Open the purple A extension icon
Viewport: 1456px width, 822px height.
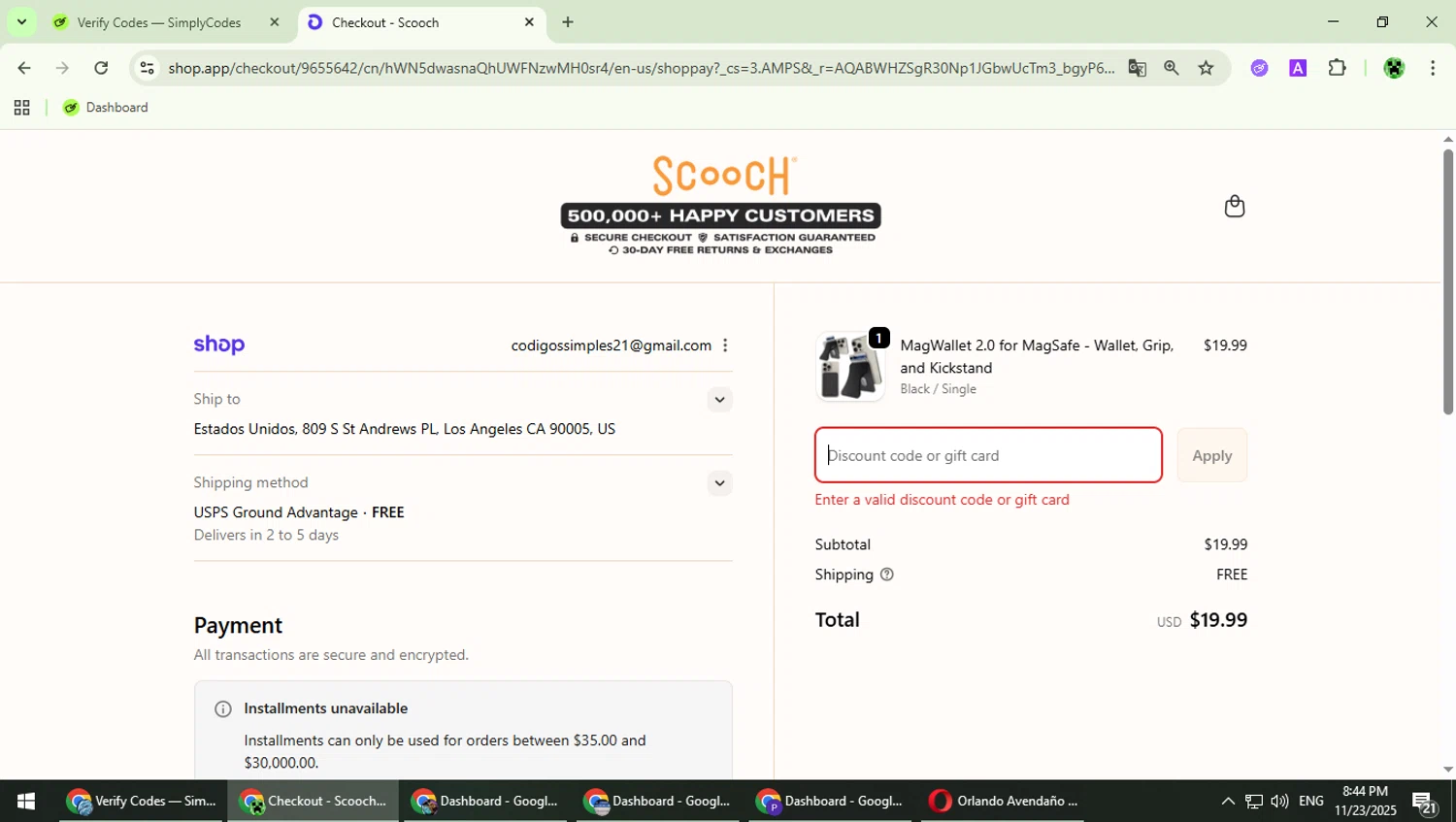point(1298,68)
